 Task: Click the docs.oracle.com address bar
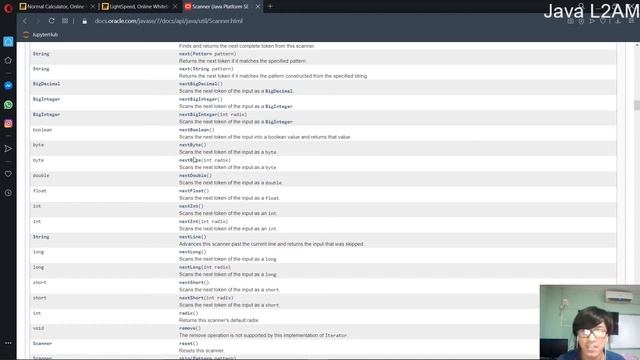point(169,21)
